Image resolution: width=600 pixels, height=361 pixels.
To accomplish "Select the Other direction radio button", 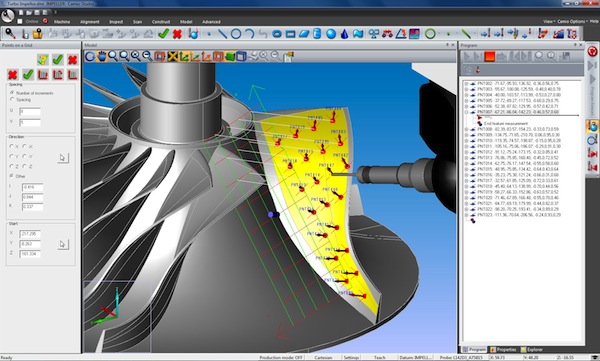I will pyautogui.click(x=11, y=175).
